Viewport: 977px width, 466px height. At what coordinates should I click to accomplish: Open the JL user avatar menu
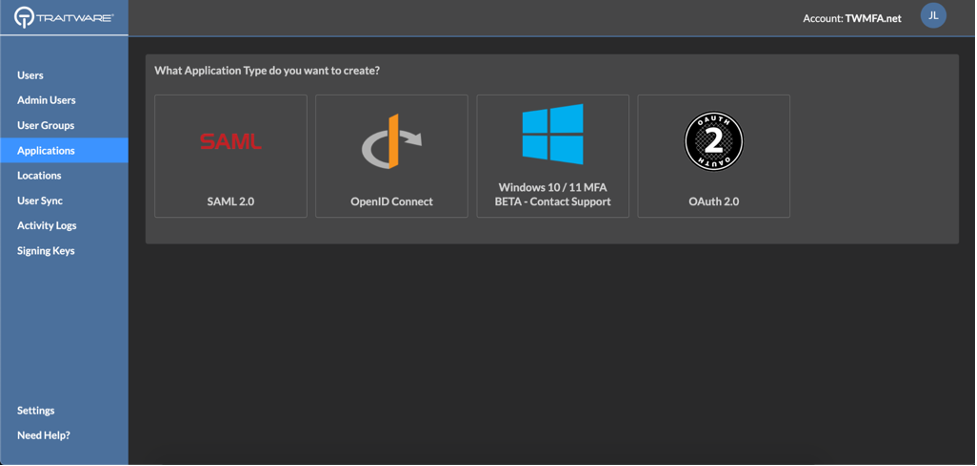(x=933, y=16)
